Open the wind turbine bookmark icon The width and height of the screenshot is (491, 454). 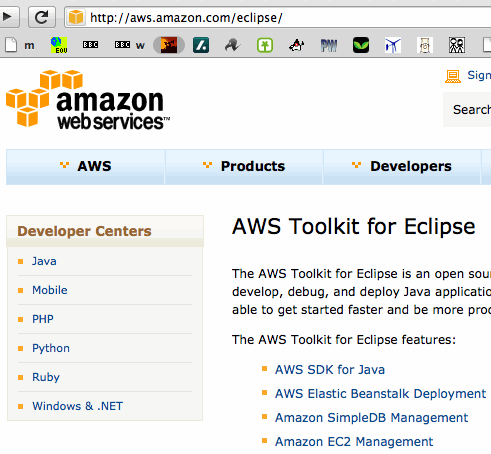pyautogui.click(x=393, y=45)
